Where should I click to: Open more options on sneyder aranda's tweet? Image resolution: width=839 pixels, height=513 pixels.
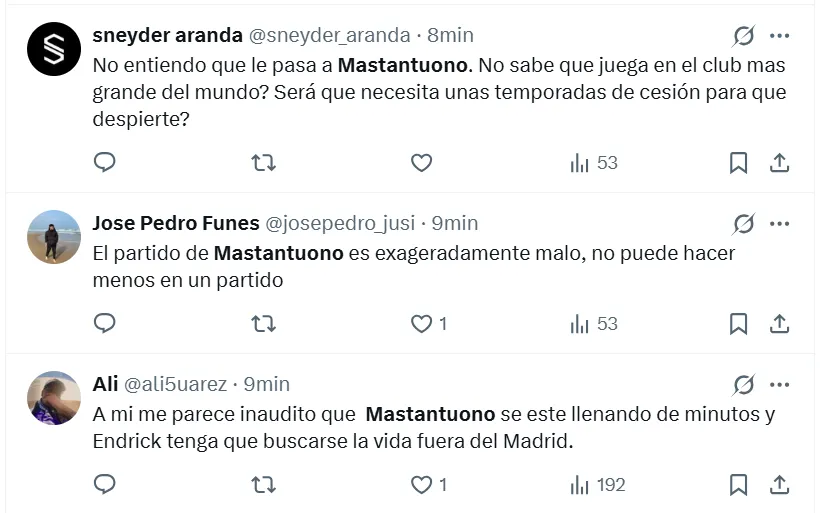click(x=780, y=36)
